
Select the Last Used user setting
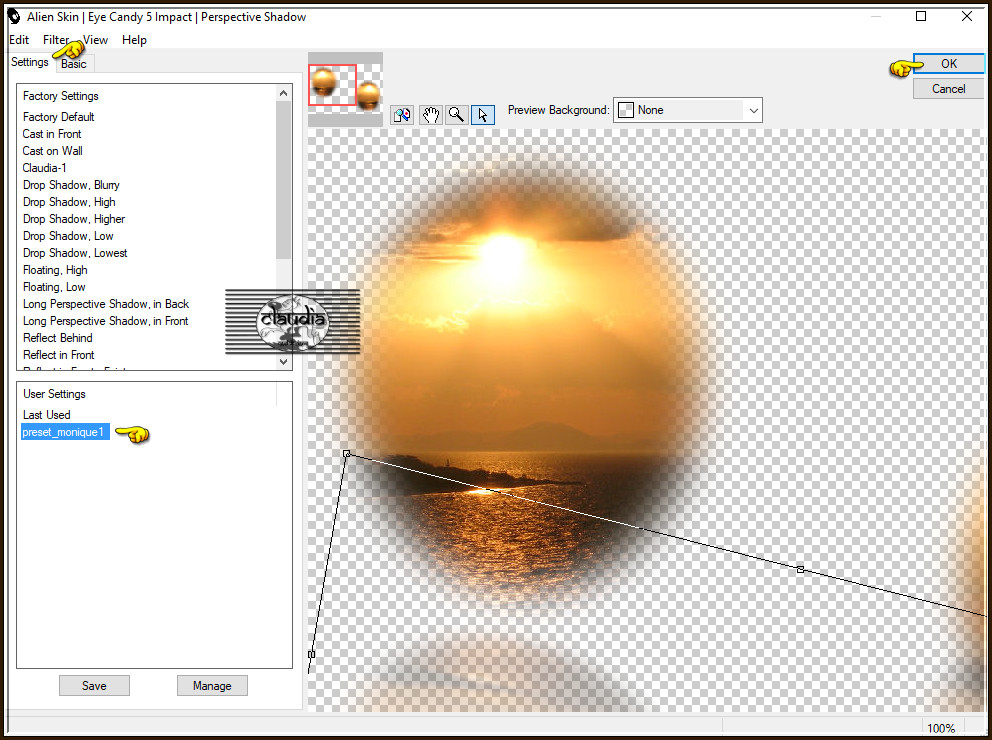point(46,415)
